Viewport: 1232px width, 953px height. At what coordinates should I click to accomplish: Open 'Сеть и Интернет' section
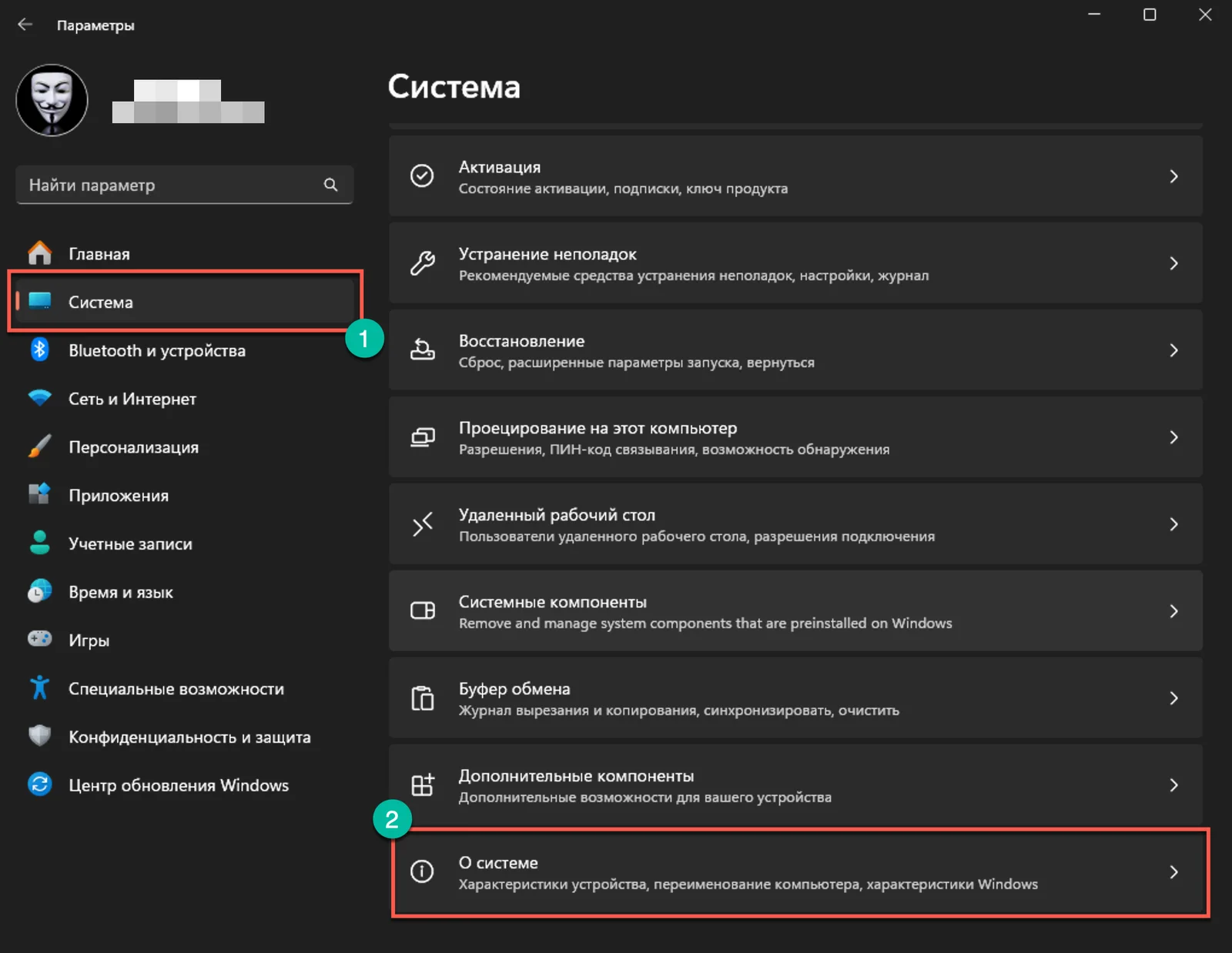[x=132, y=399]
